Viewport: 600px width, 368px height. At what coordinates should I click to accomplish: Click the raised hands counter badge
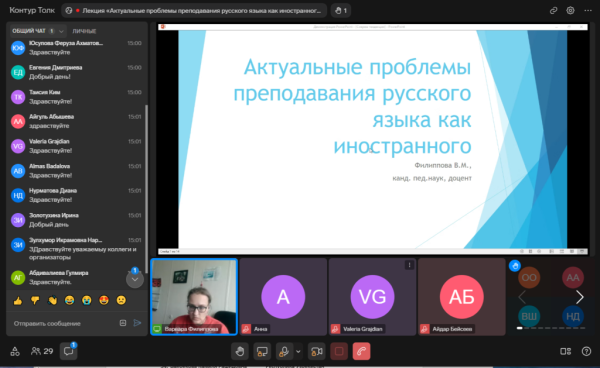341,11
